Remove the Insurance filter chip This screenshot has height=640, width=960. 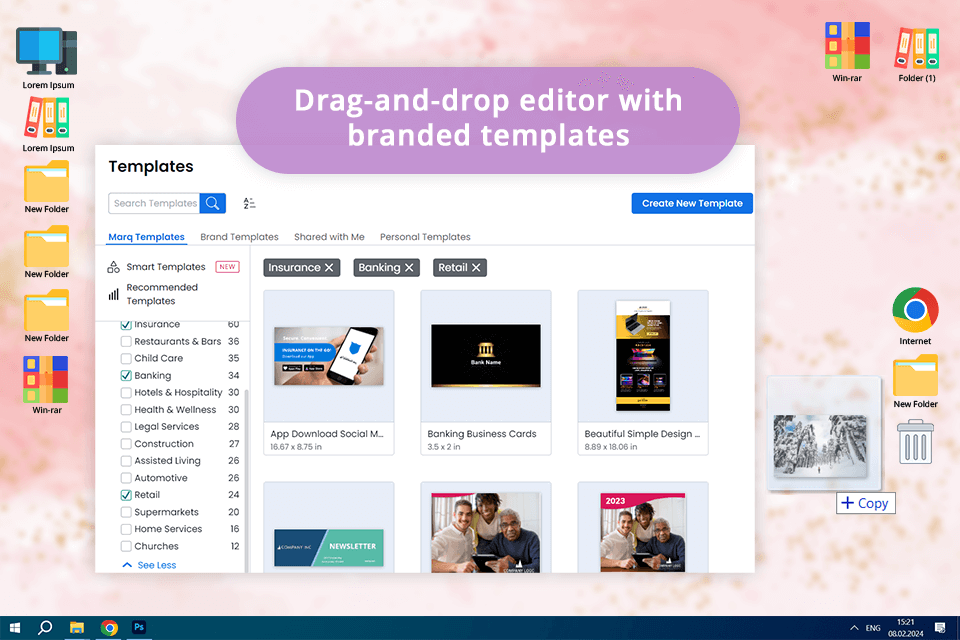pos(329,268)
